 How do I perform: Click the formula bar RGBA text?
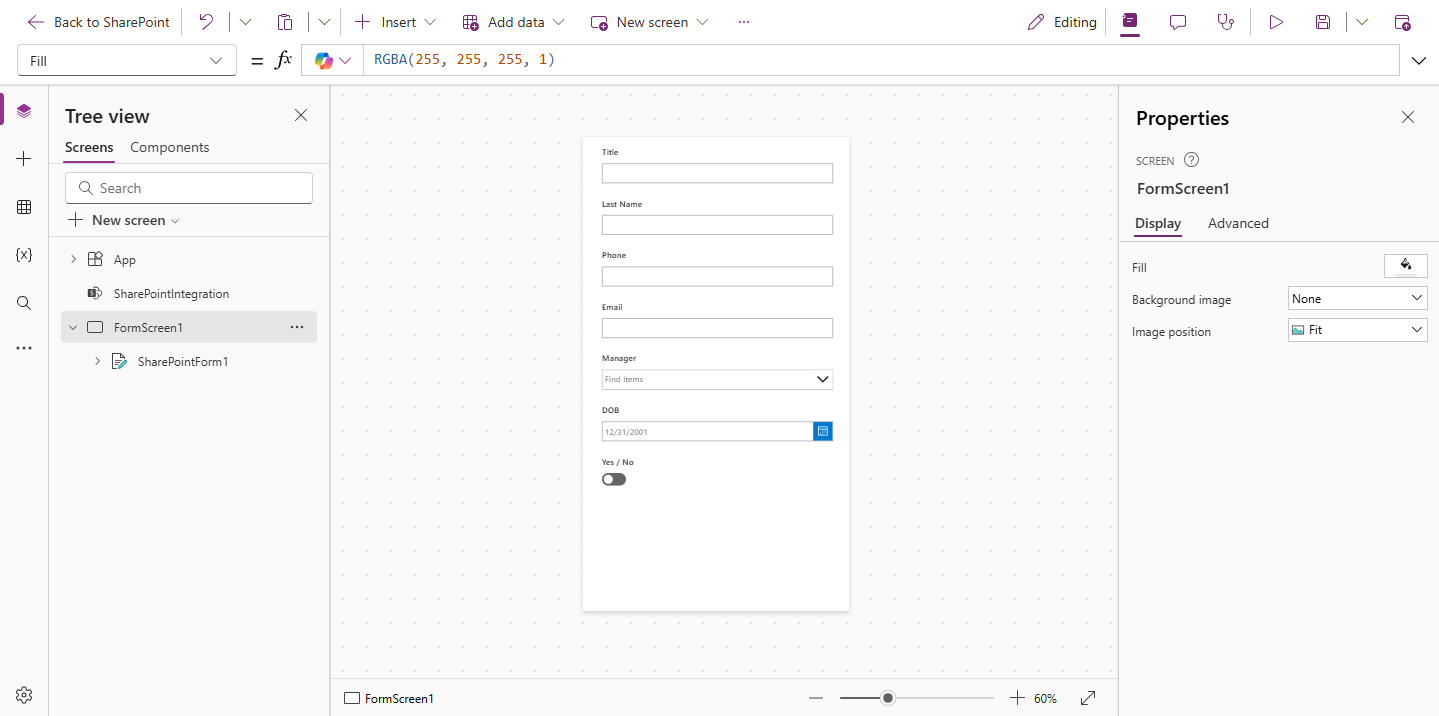[464, 60]
